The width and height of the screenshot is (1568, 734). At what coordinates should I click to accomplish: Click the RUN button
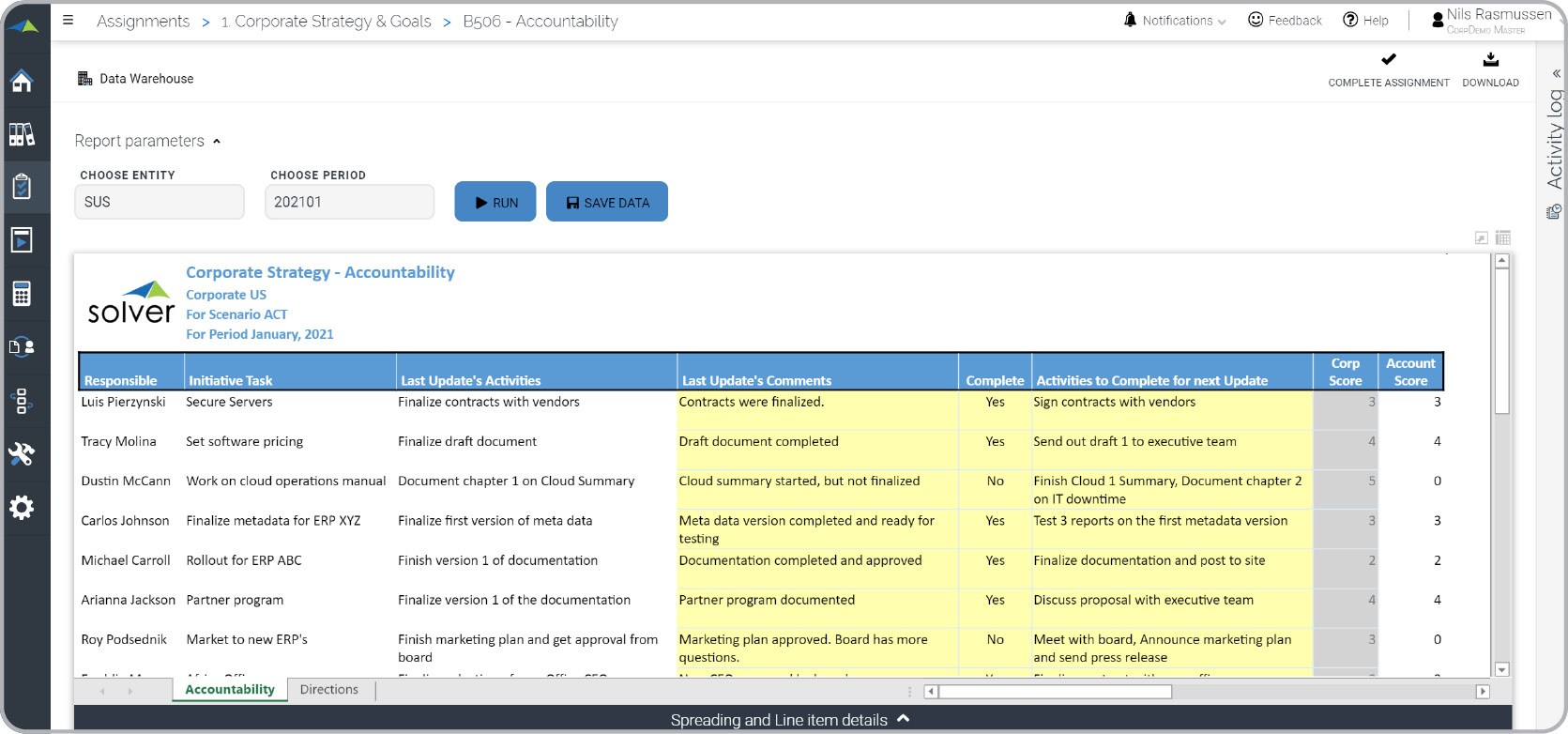tap(495, 202)
